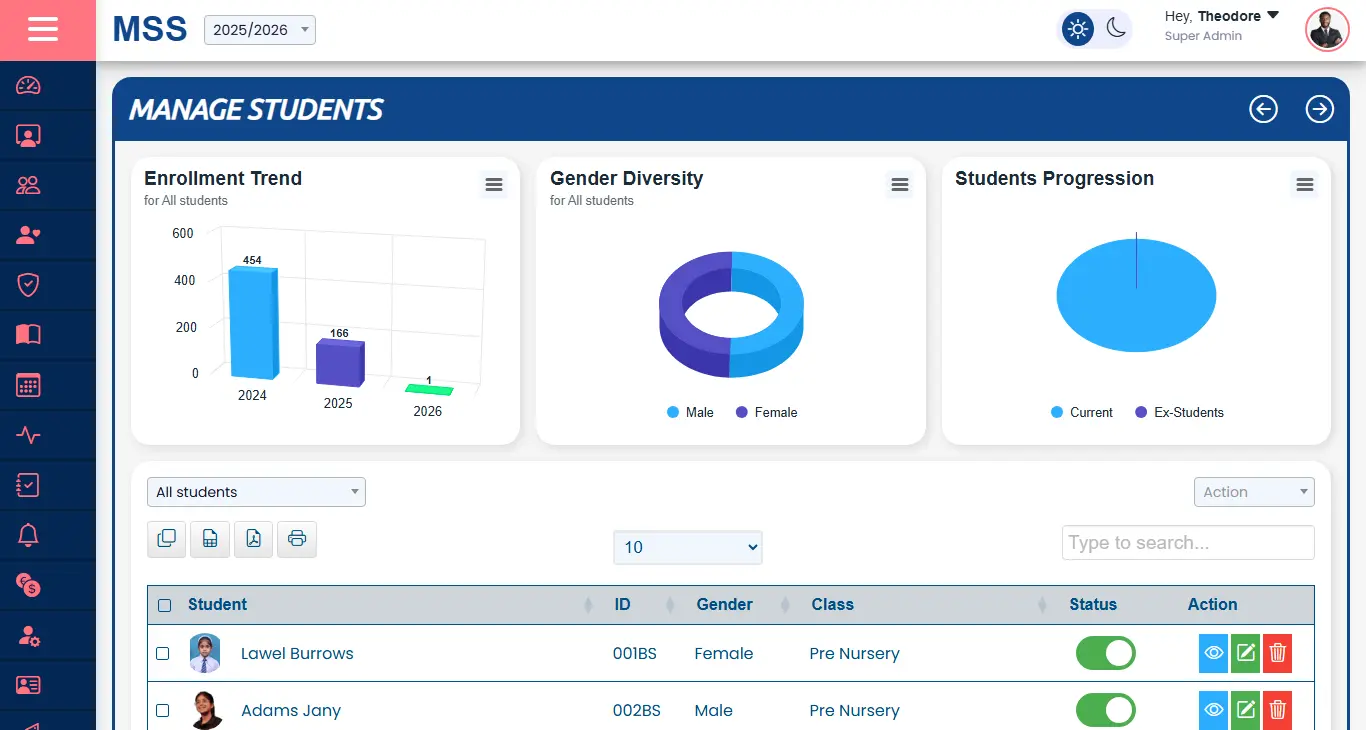Switch to dark mode using the moon icon
This screenshot has height=730, width=1366.
[x=1114, y=29]
